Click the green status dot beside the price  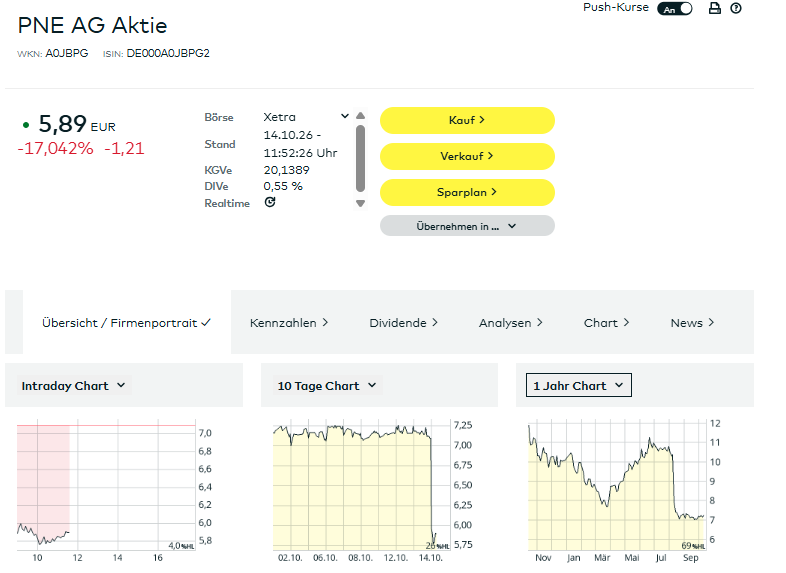click(26, 125)
